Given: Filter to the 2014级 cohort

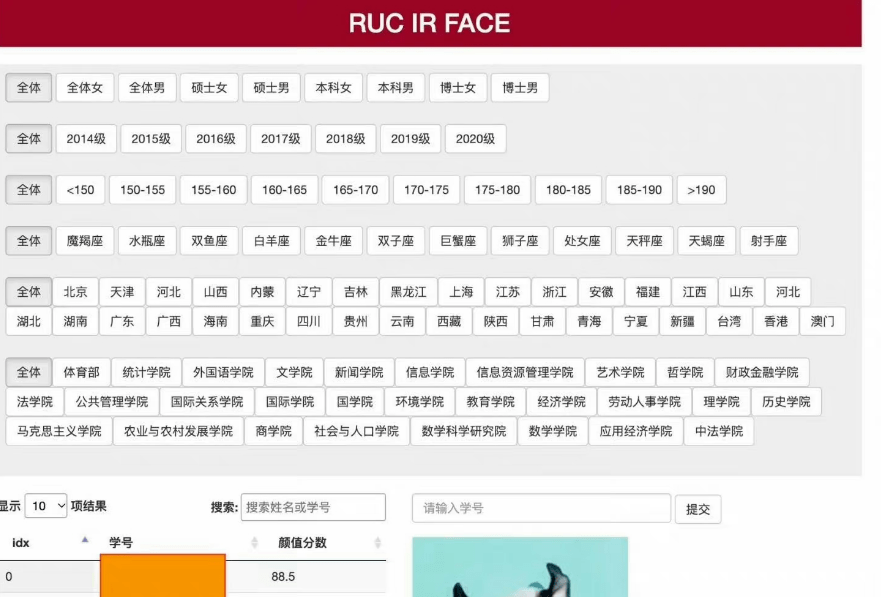Looking at the screenshot, I should (x=86, y=139).
